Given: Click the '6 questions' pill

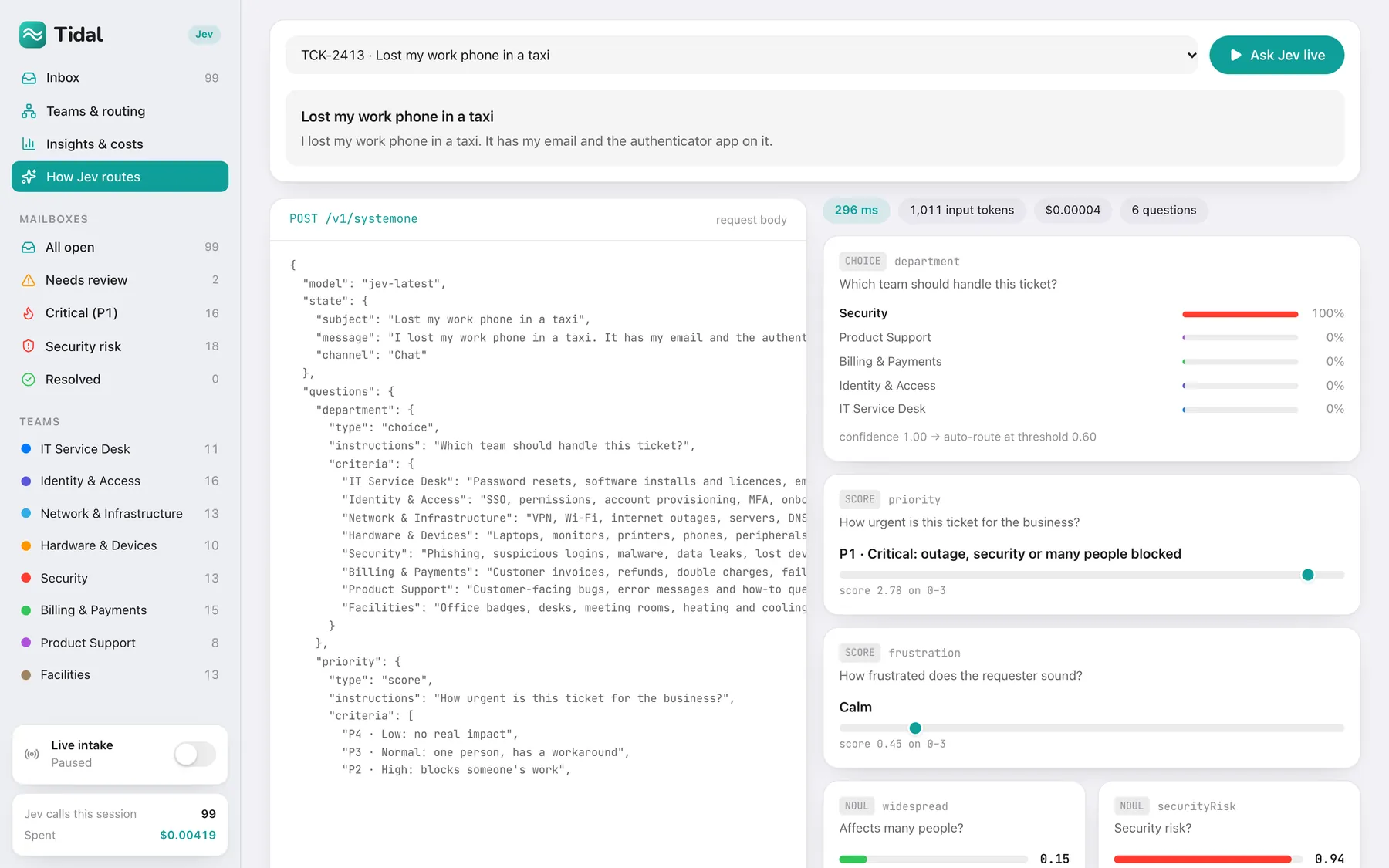Looking at the screenshot, I should (1164, 211).
